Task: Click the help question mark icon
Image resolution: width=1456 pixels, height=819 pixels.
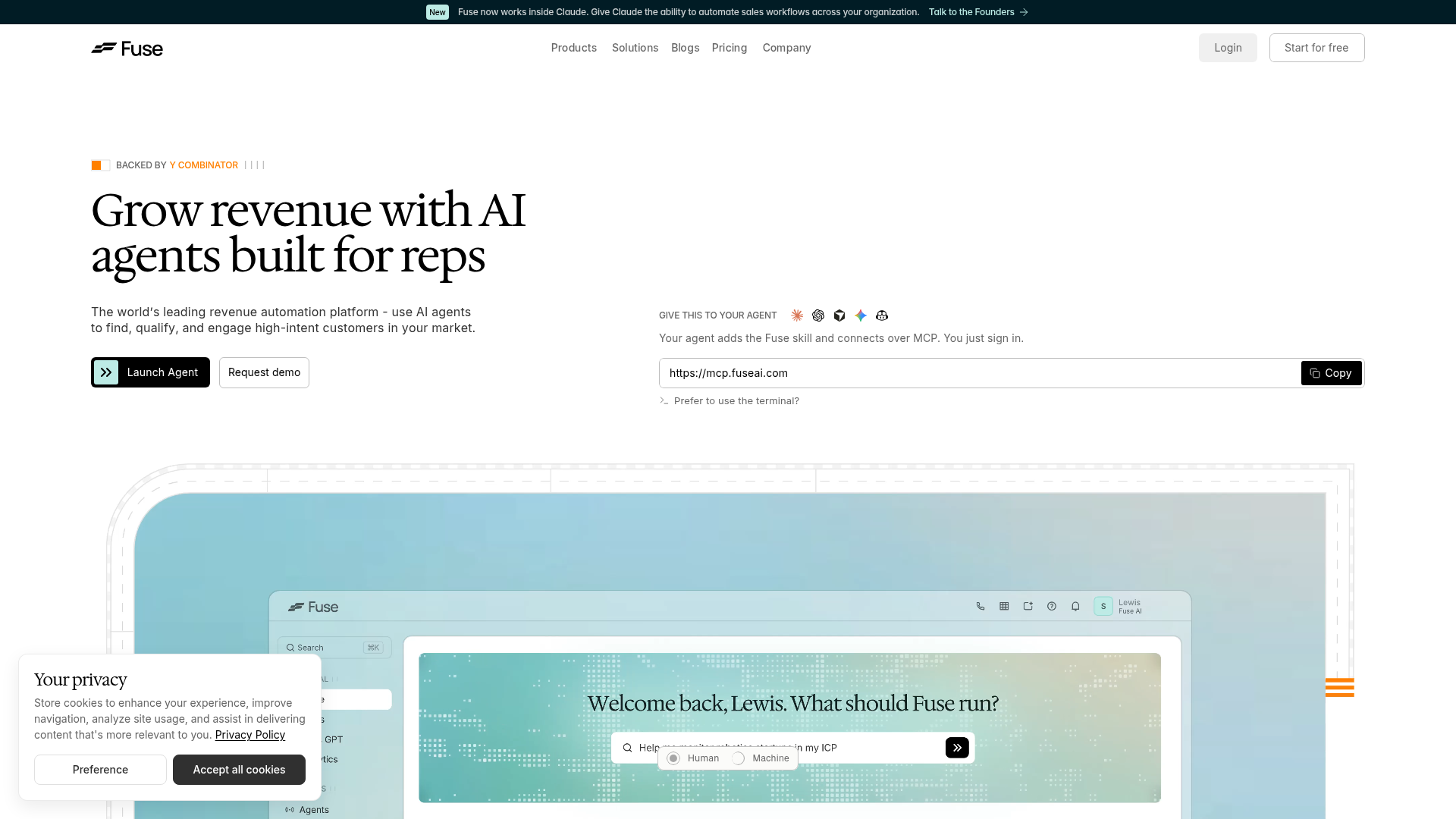Action: pos(1052,607)
